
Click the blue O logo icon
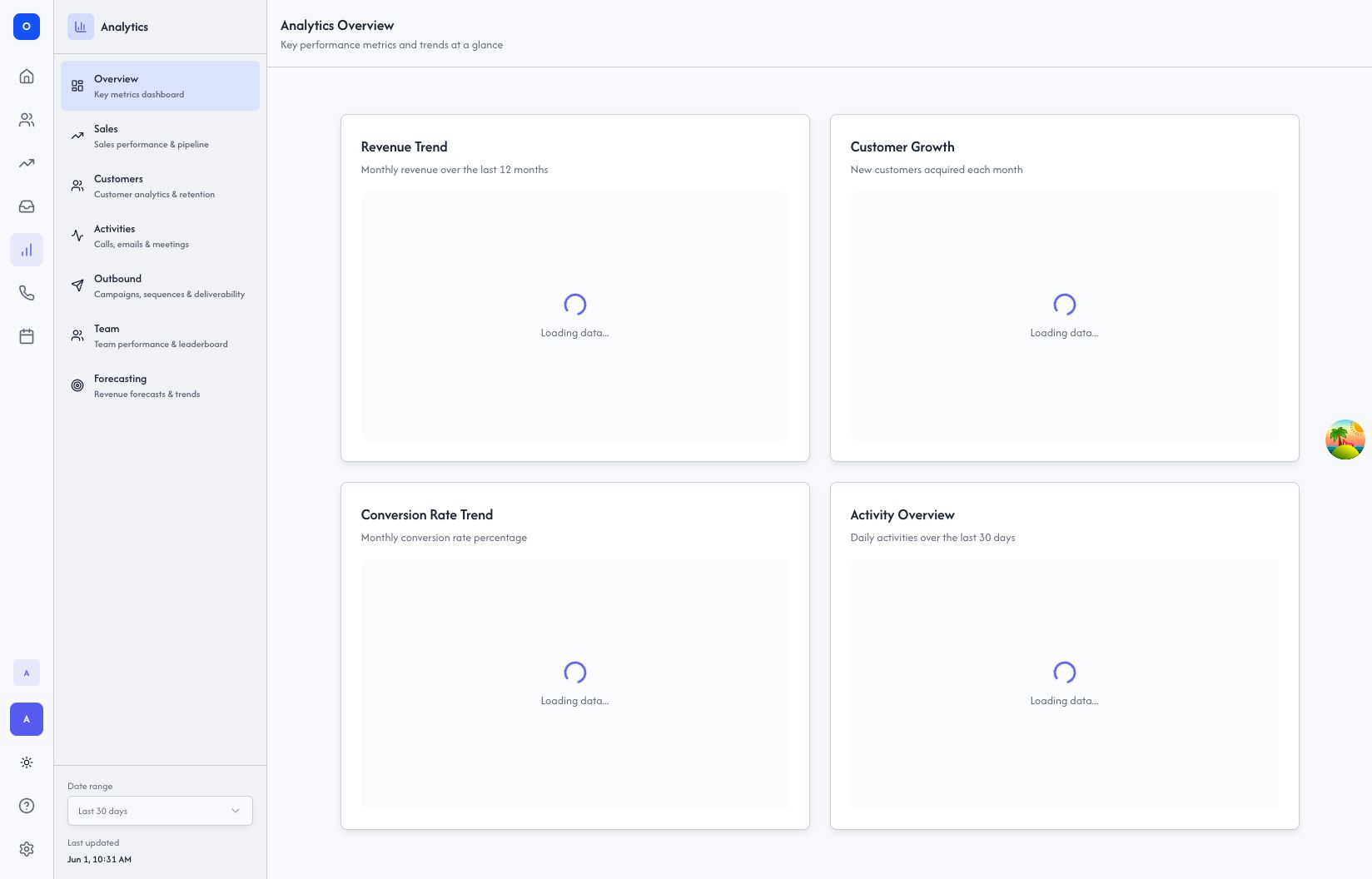tap(27, 27)
